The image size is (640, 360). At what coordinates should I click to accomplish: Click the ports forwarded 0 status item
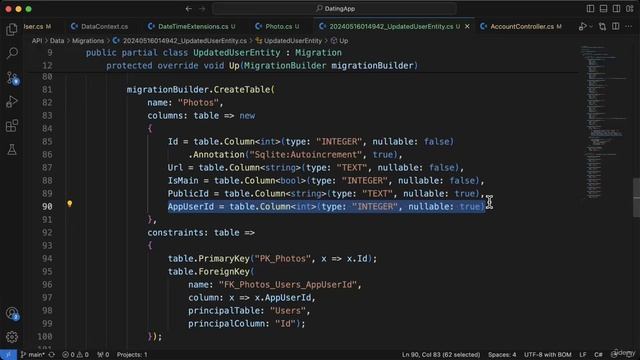point(103,355)
